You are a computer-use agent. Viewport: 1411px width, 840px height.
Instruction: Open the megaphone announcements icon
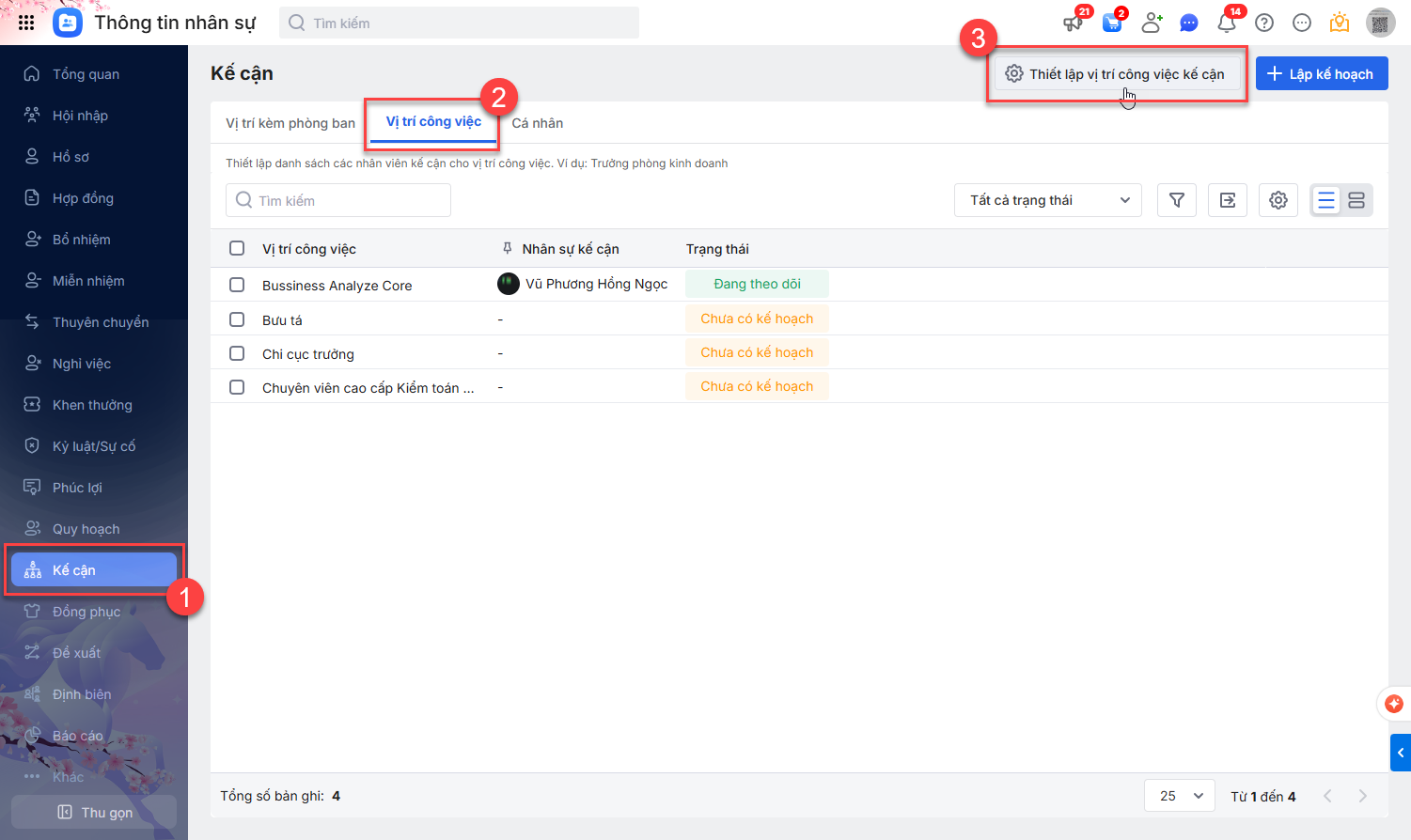pos(1073,23)
